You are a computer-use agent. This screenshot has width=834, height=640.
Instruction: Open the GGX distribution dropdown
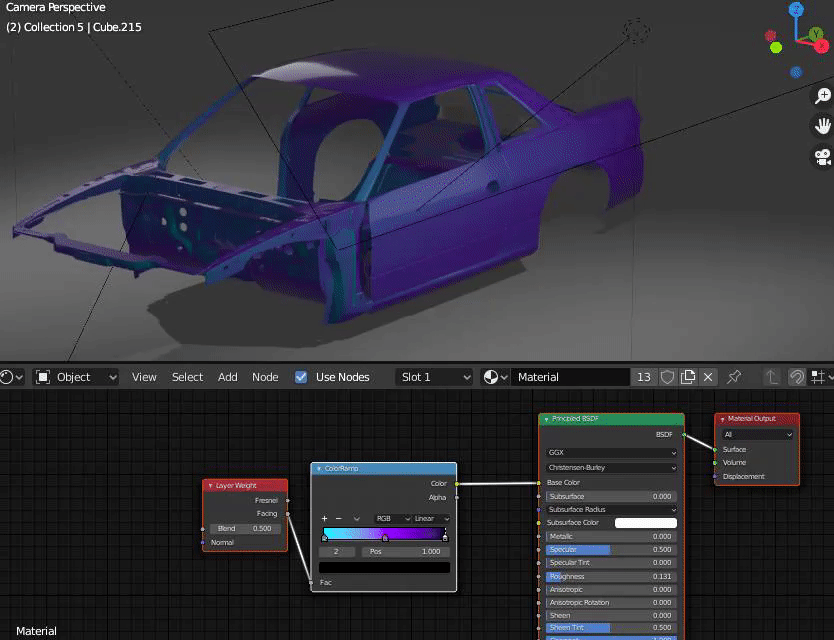[611, 452]
